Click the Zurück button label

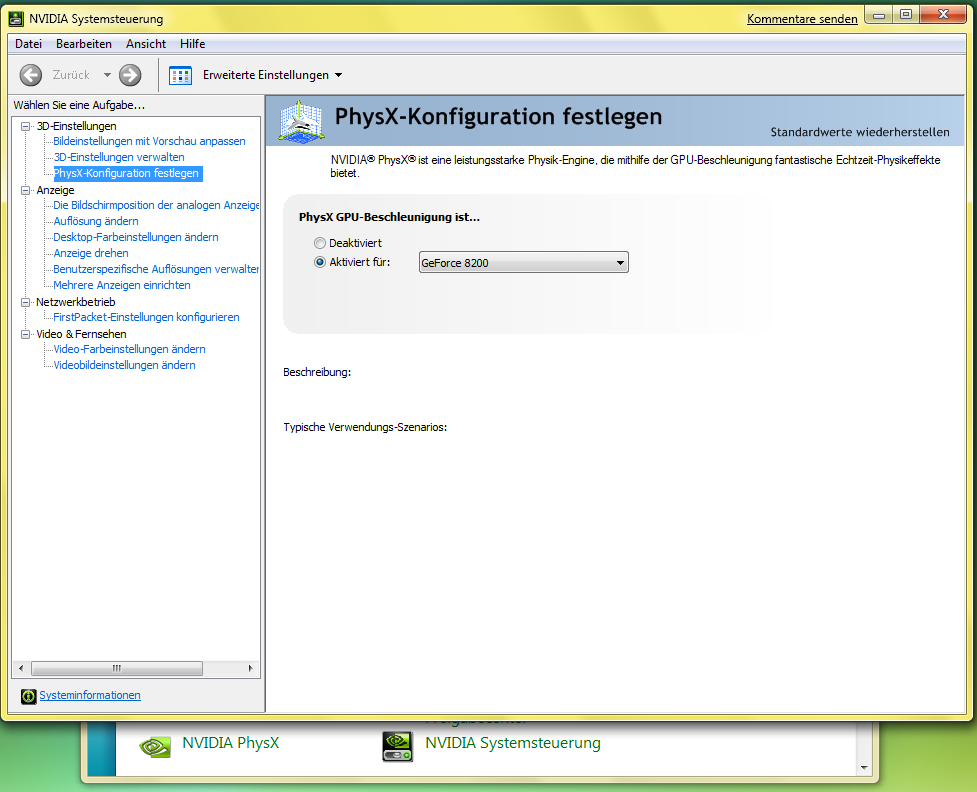pyautogui.click(x=71, y=75)
